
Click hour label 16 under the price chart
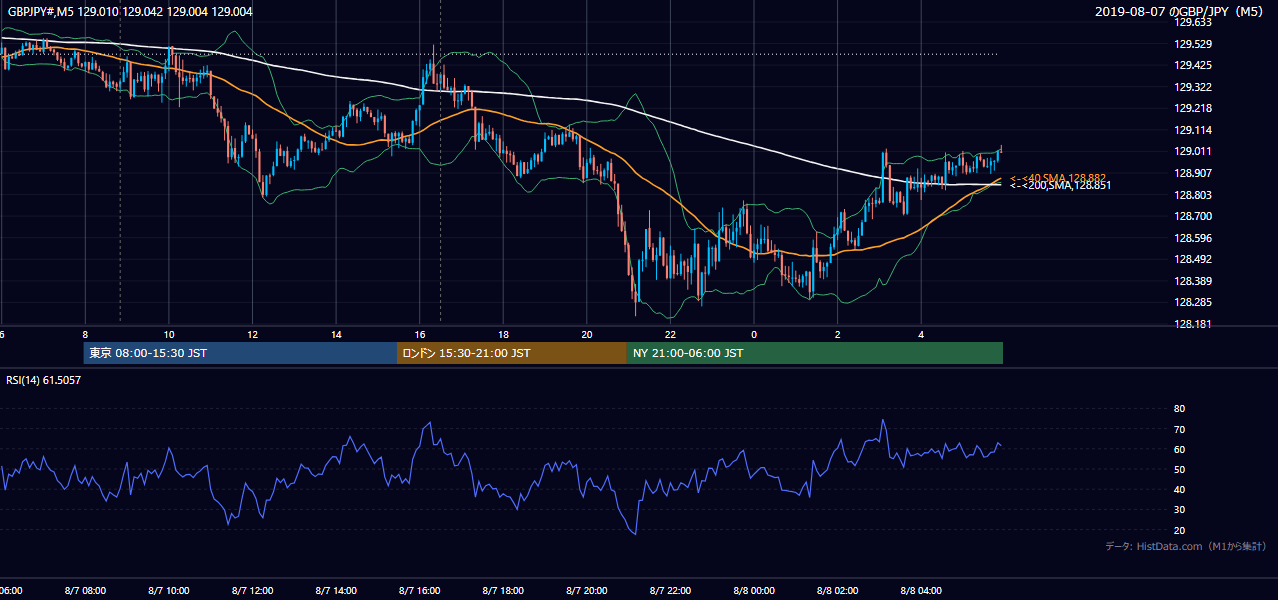[420, 335]
